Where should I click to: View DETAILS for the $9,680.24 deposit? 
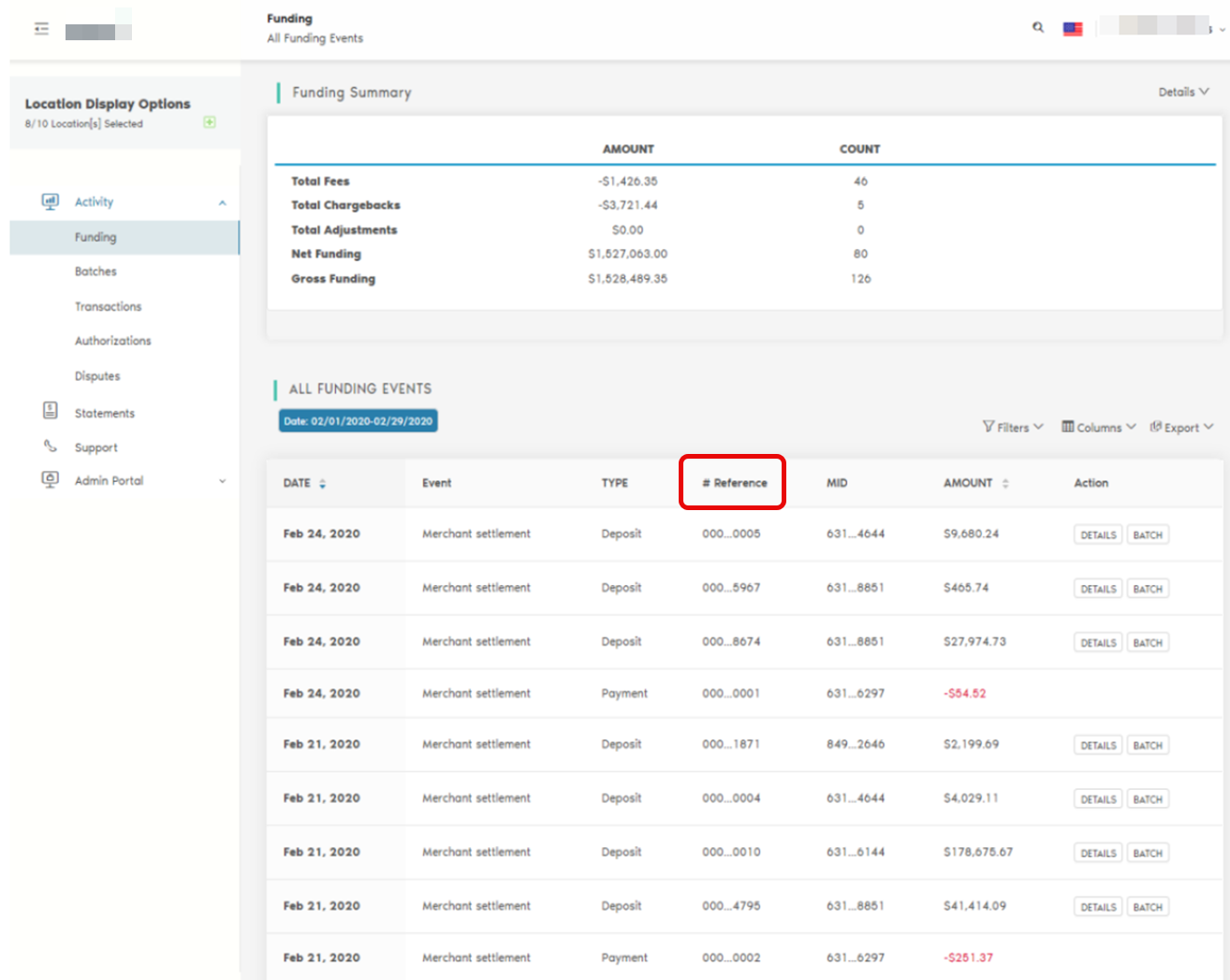1098,534
